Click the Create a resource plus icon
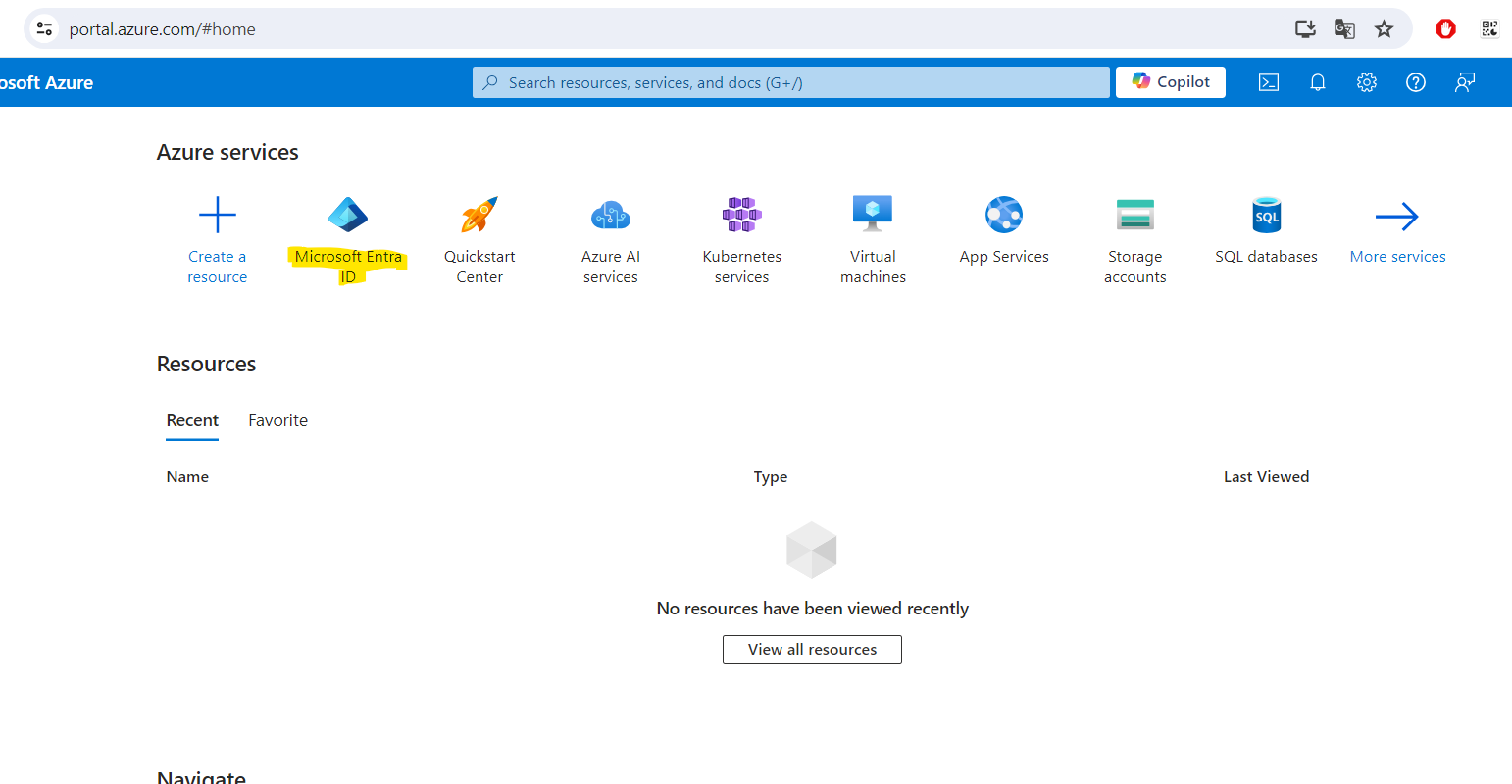 [218, 215]
